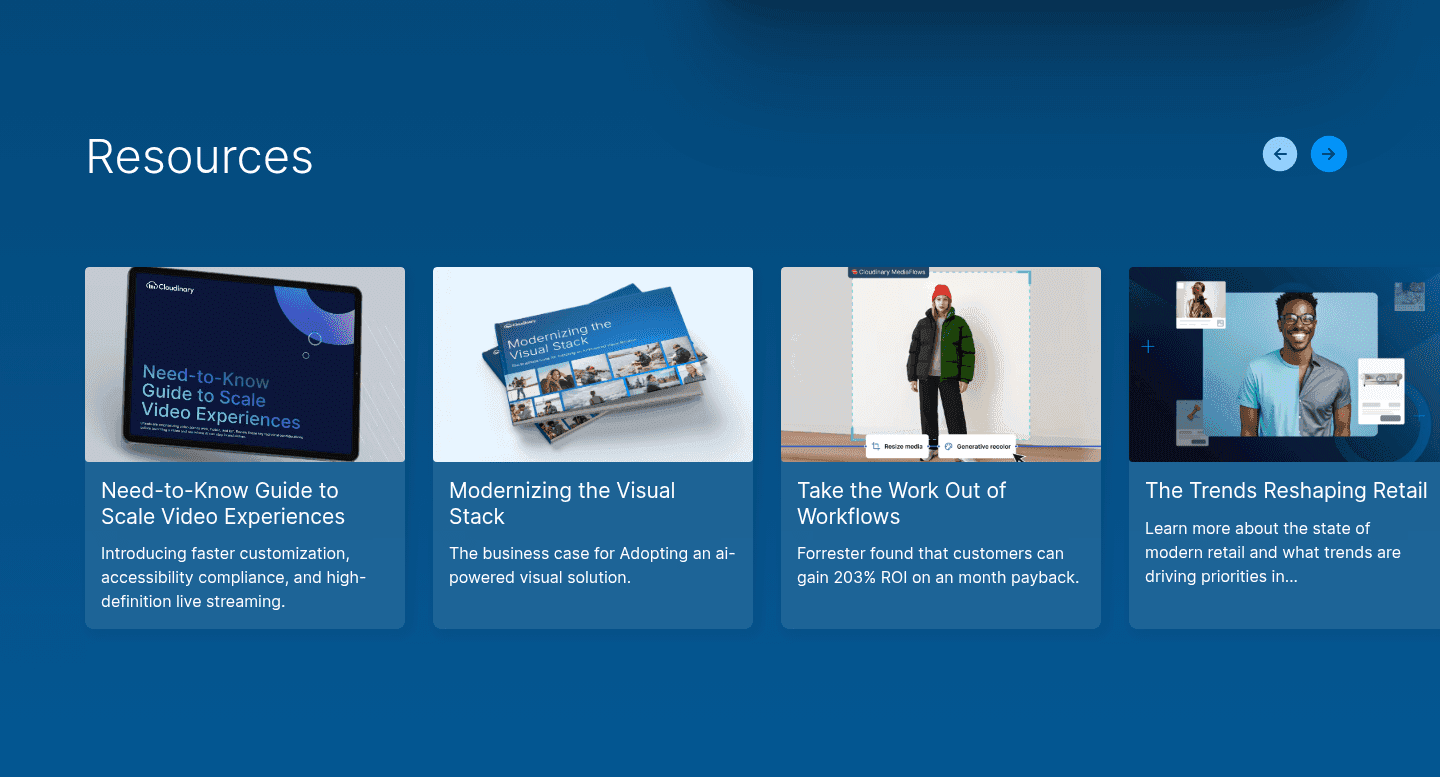Viewport: 1440px width, 777px height.
Task: Click the next arrow carousel button
Action: (x=1329, y=154)
